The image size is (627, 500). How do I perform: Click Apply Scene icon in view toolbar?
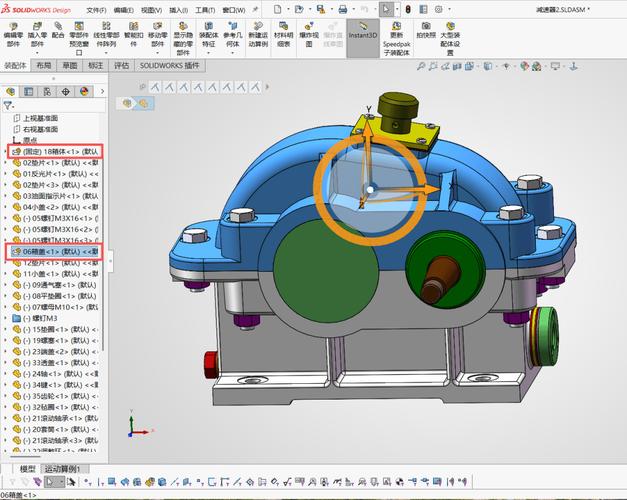pos(537,66)
